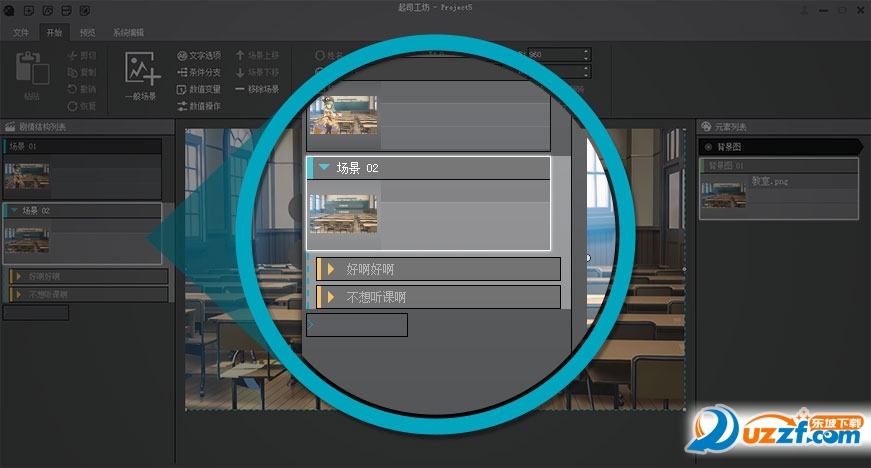The image size is (871, 468).
Task: Expand the 好啊好啊 option branch
Action: 17,276
